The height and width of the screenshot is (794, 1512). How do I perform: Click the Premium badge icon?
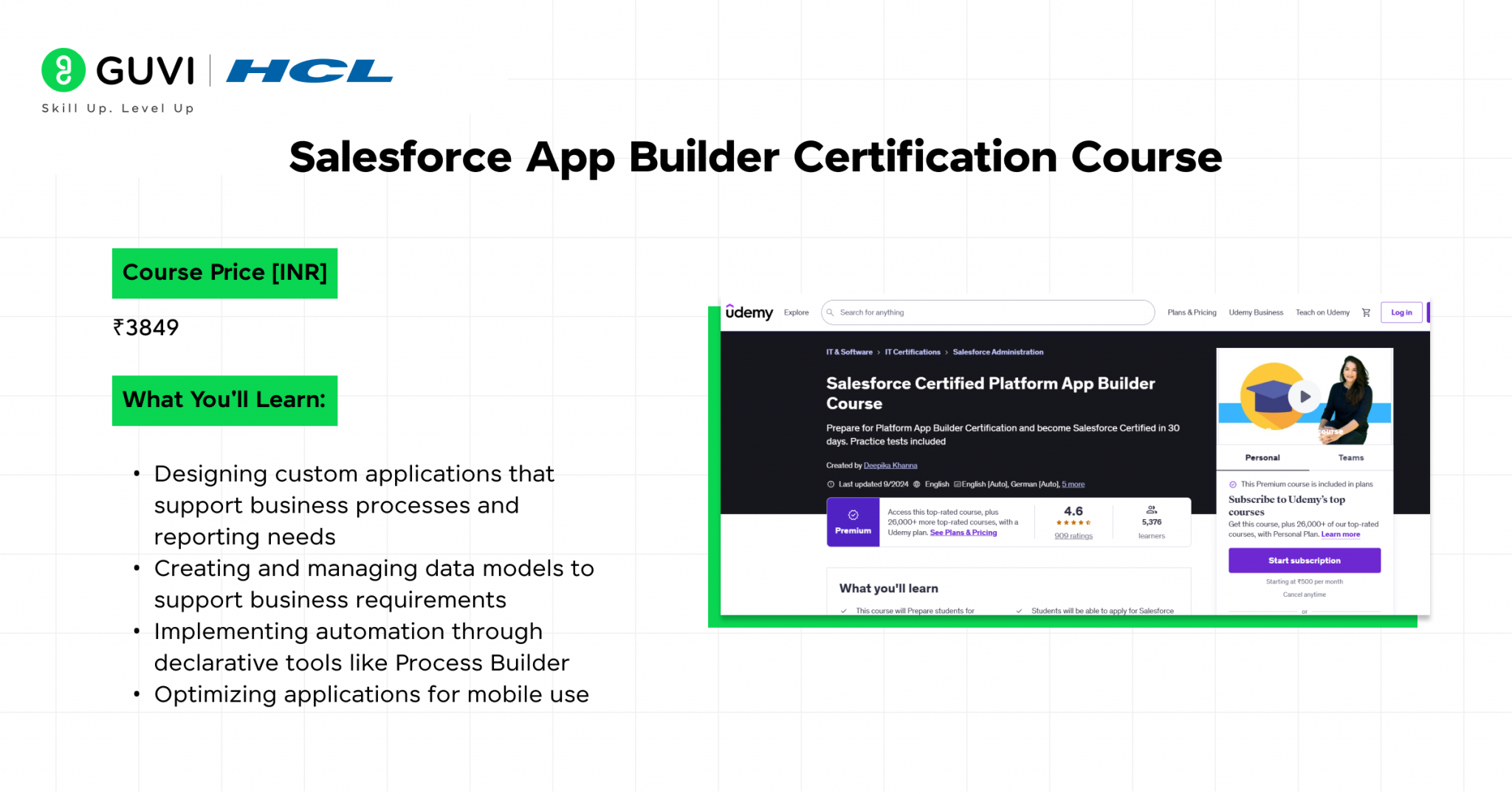[x=853, y=516]
